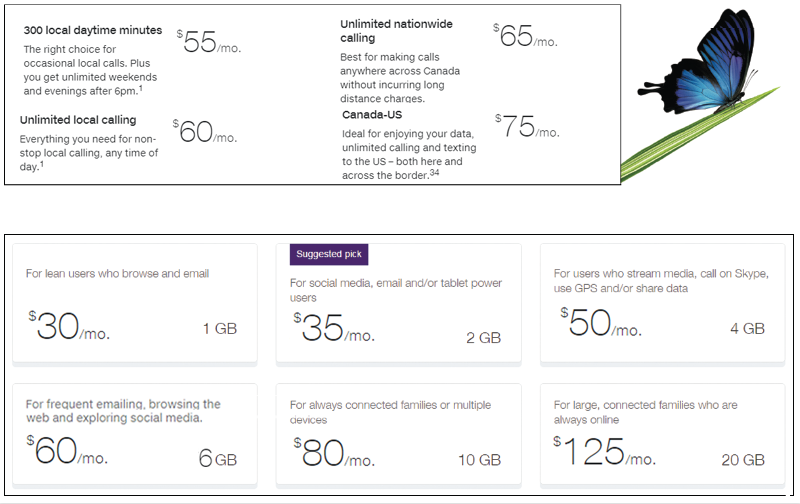The image size is (800, 504).
Task: Click the $75/mo. Canada-US price
Action: pos(527,126)
